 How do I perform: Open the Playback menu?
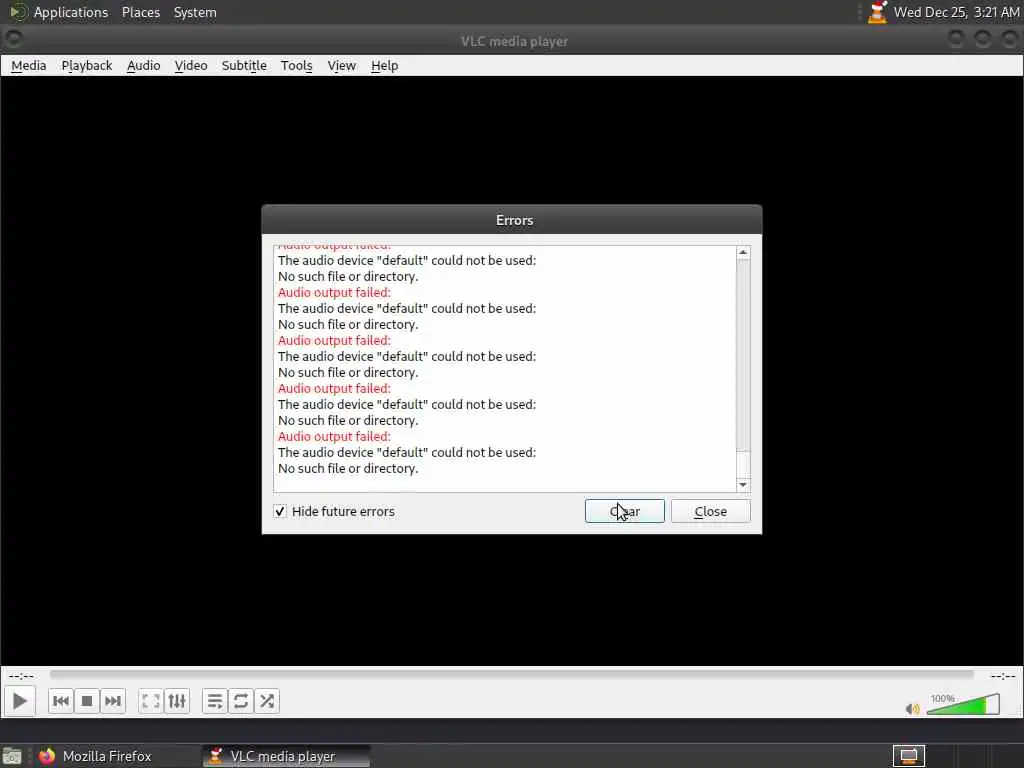point(87,65)
